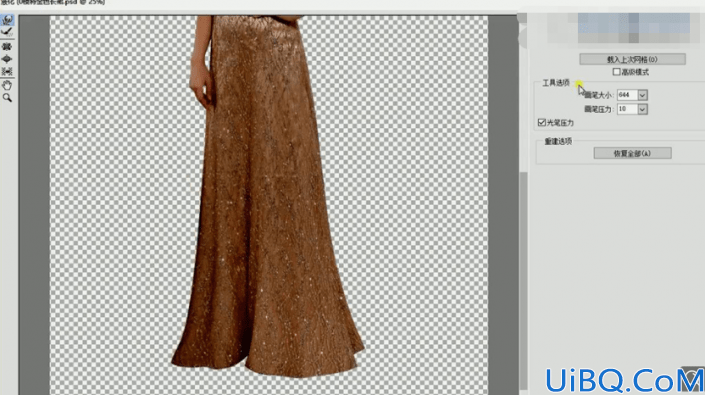The image size is (705, 395).
Task: Pick the Push Left tool
Action: pyautogui.click(x=7, y=71)
